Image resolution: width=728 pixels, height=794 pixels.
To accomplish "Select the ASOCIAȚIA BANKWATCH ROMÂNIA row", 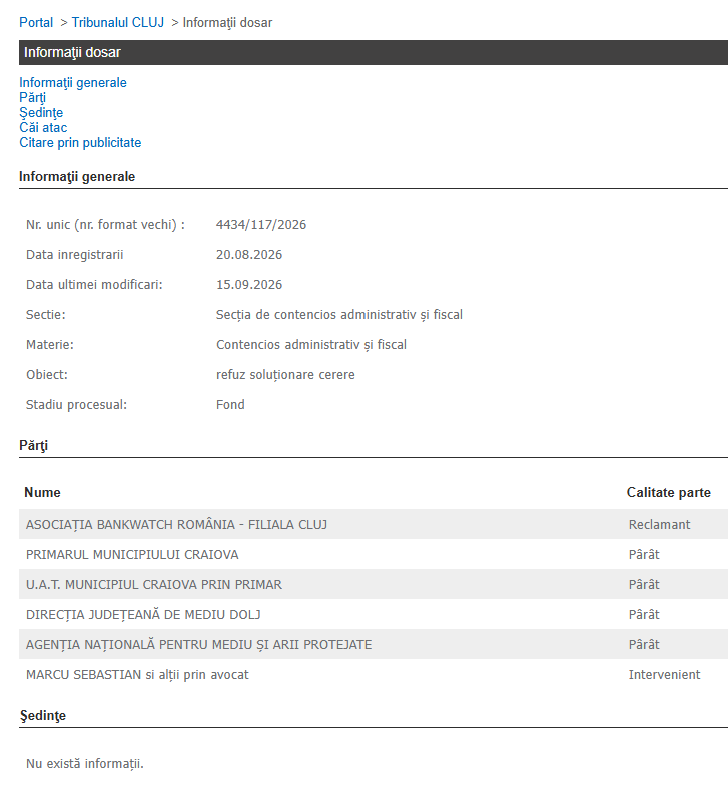I will point(374,525).
